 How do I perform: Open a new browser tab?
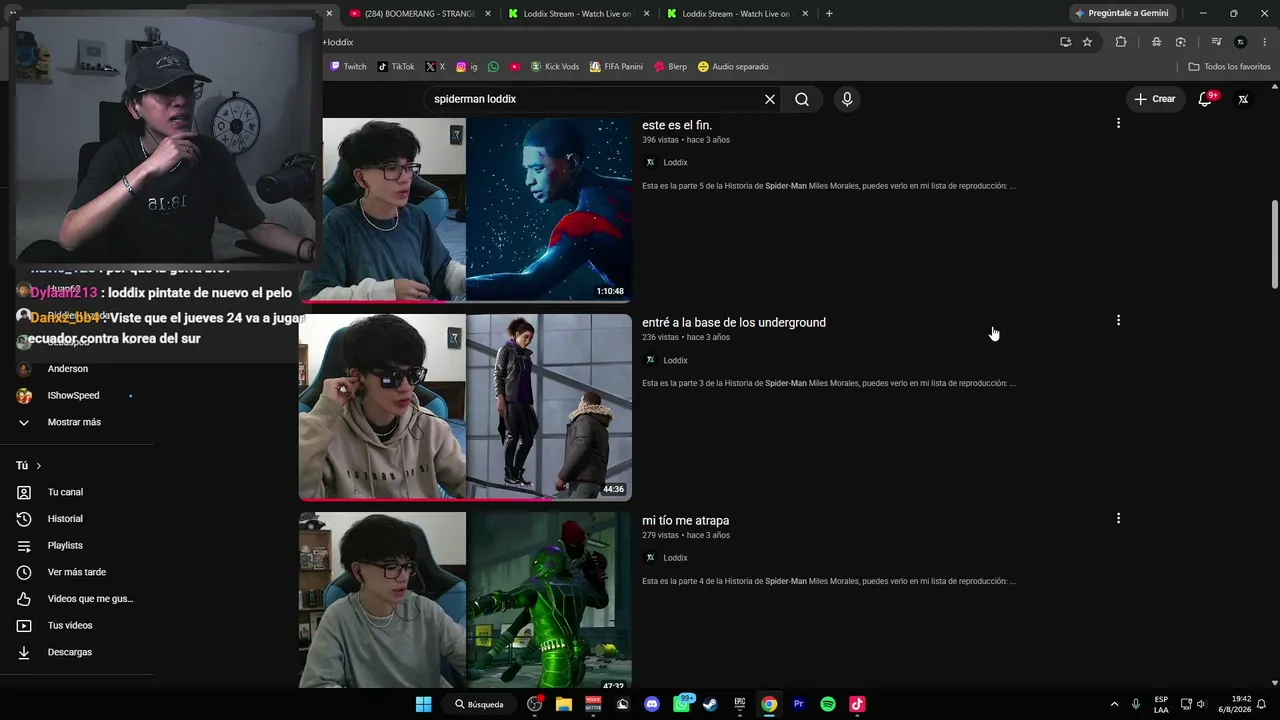tap(829, 13)
